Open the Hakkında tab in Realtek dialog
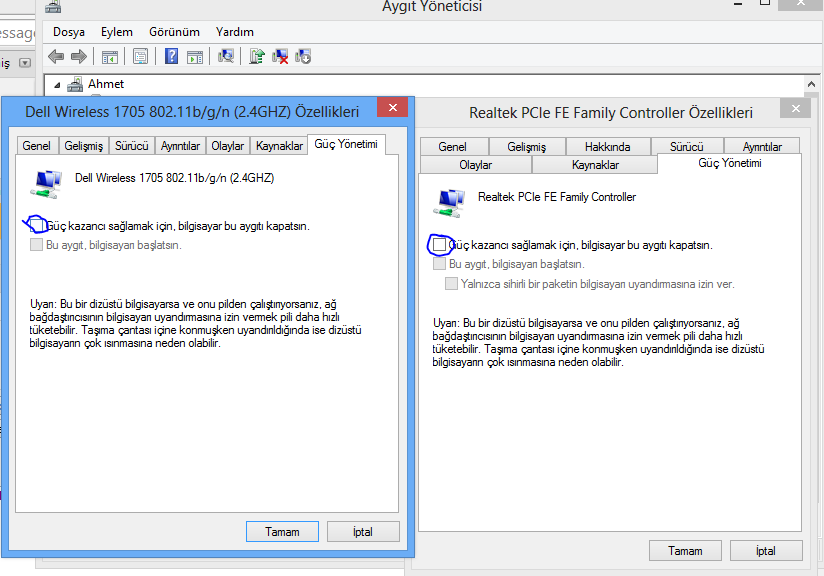824x576 pixels. pyautogui.click(x=607, y=147)
